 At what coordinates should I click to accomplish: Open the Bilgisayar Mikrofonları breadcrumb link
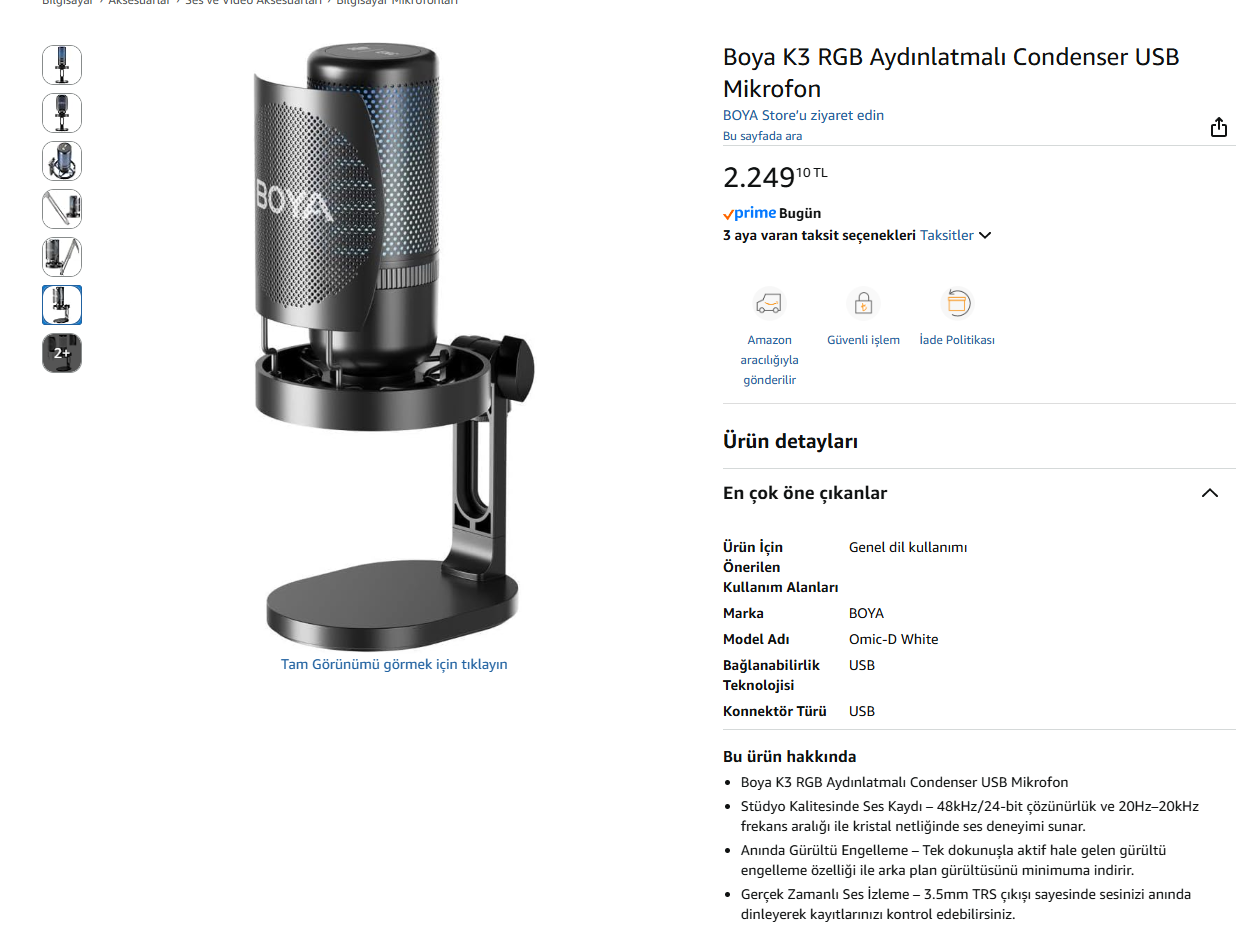397,3
